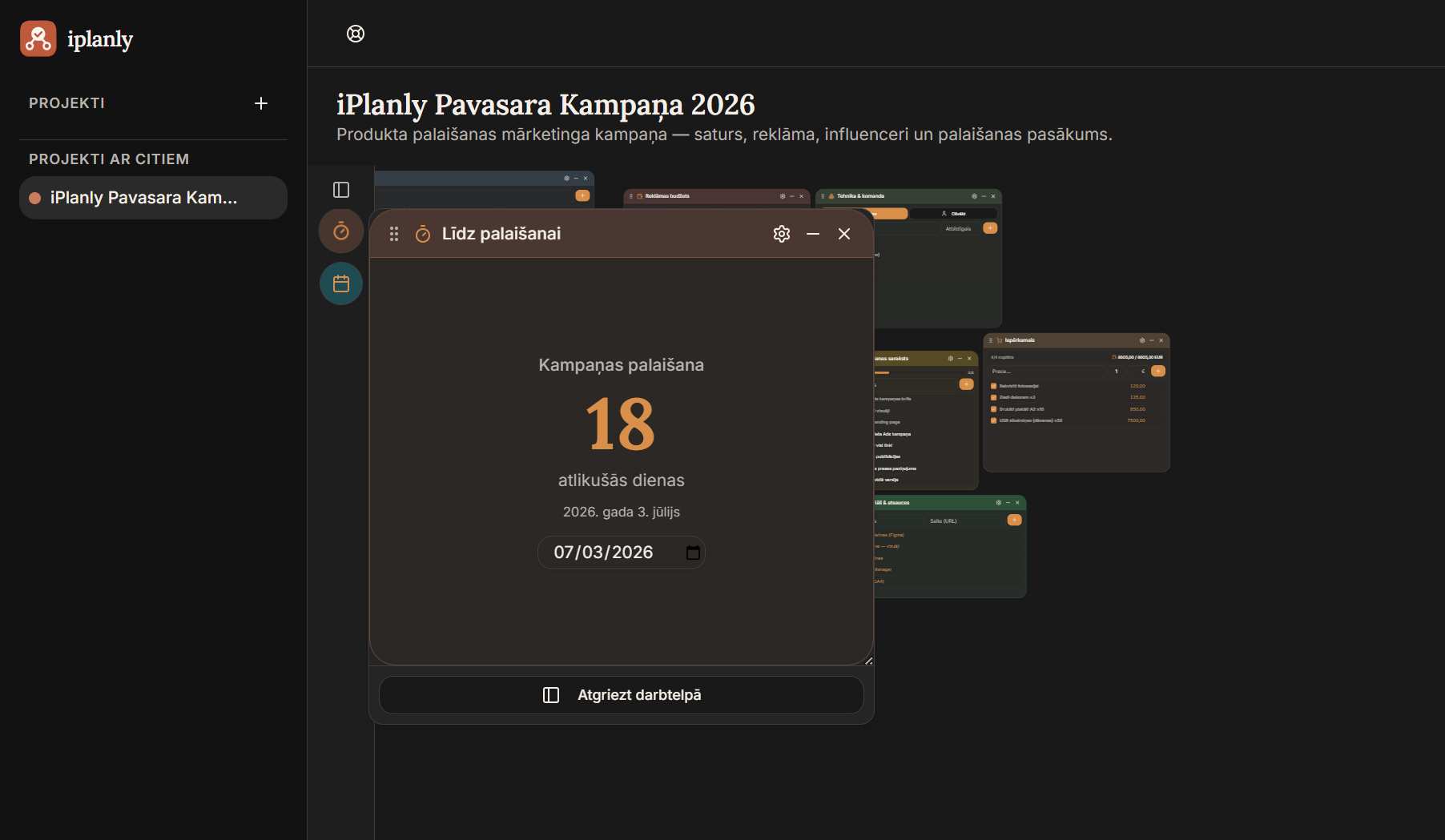This screenshot has width=1445, height=840.
Task: Grab the Līdz palaišanai drag handle dots
Action: pos(394,234)
